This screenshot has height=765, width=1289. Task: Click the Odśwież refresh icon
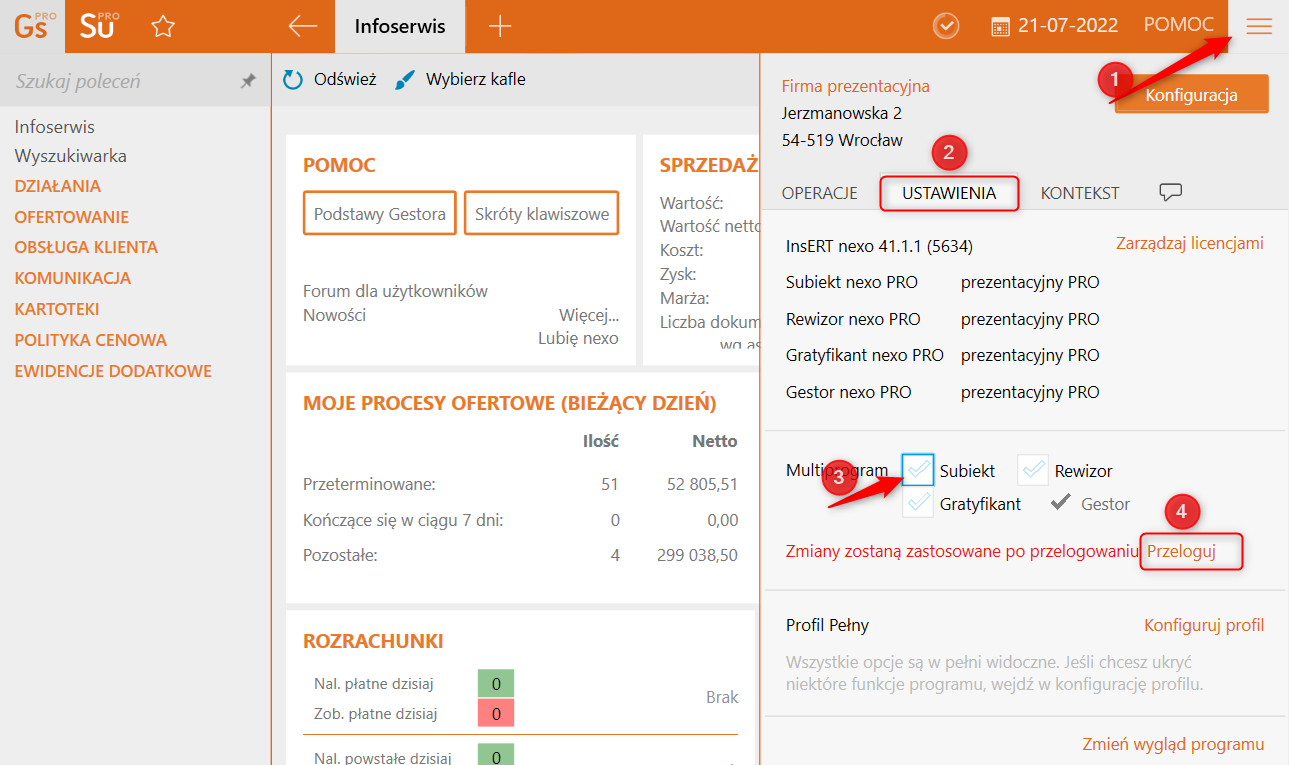pyautogui.click(x=293, y=80)
